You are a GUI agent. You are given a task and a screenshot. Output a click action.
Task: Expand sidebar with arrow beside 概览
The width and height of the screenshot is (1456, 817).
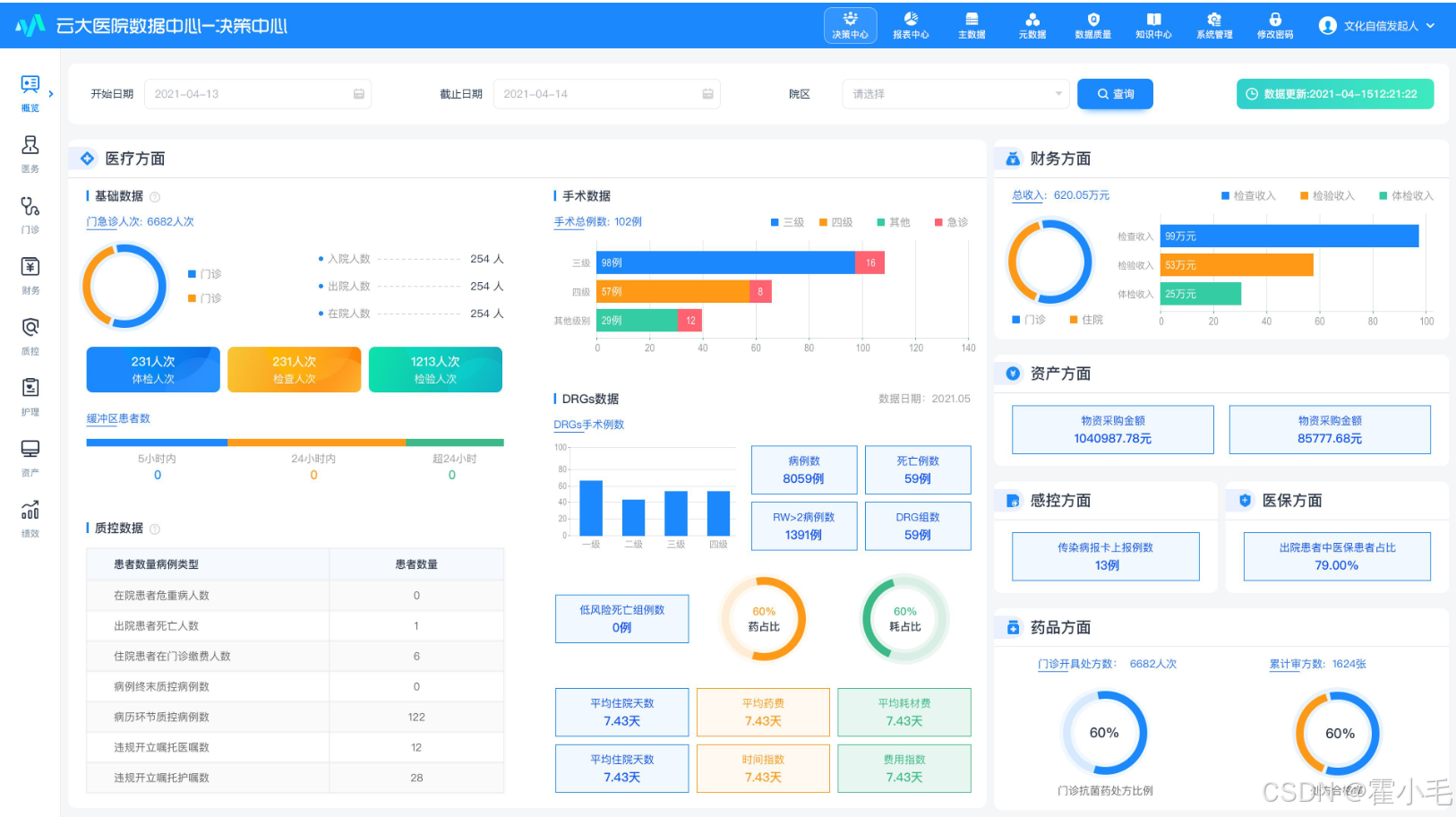51,93
